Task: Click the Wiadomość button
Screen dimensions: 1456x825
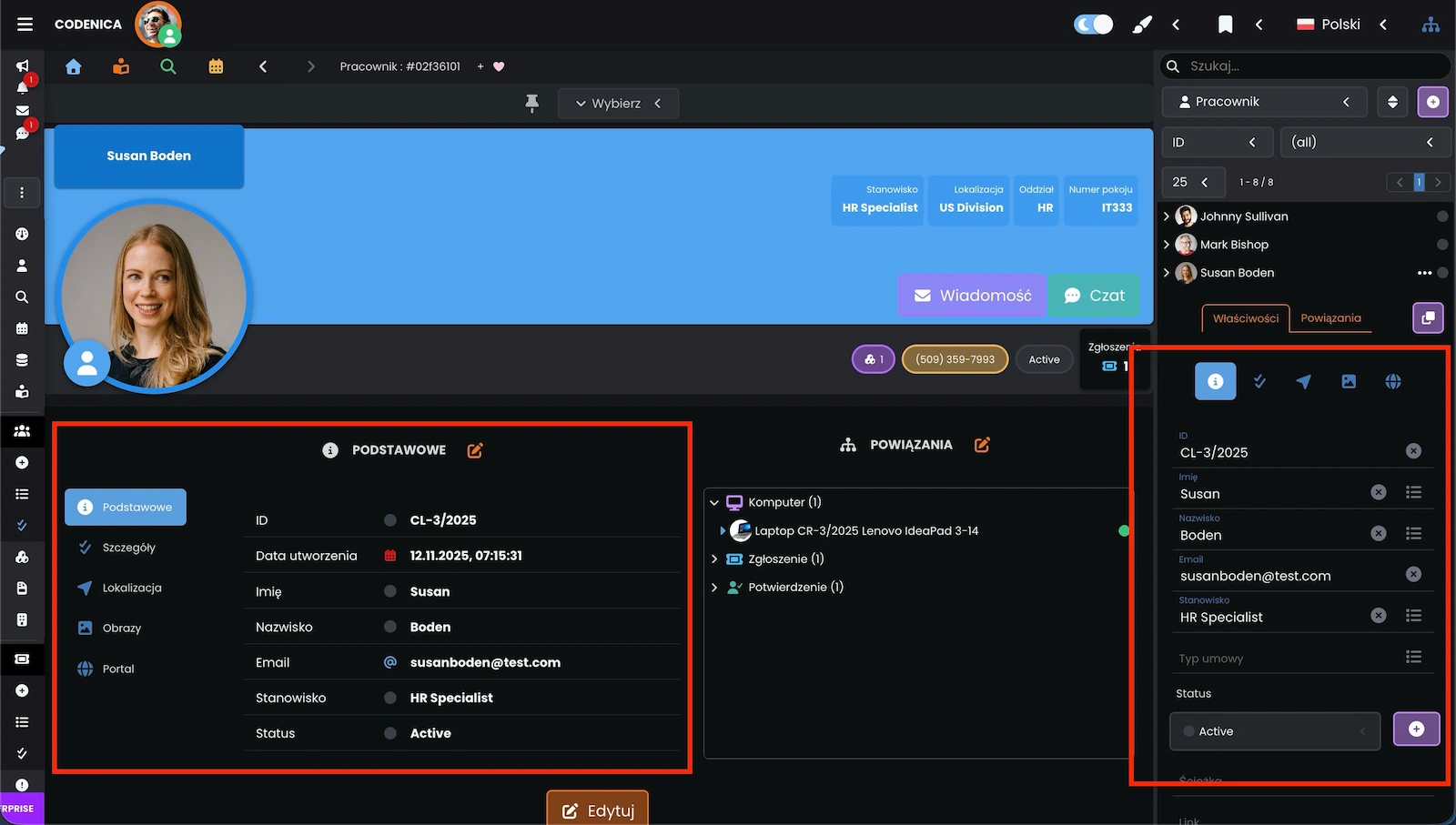Action: tap(972, 296)
